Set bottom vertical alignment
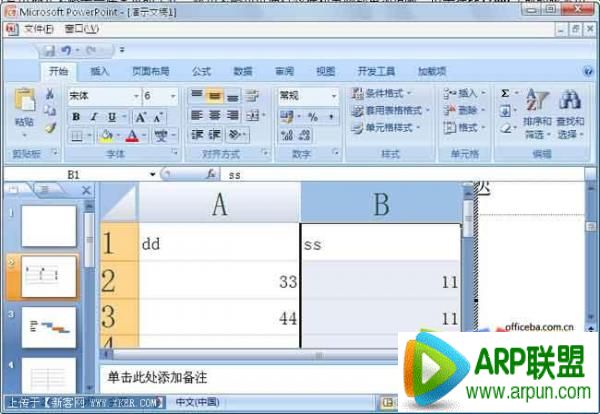 point(232,95)
